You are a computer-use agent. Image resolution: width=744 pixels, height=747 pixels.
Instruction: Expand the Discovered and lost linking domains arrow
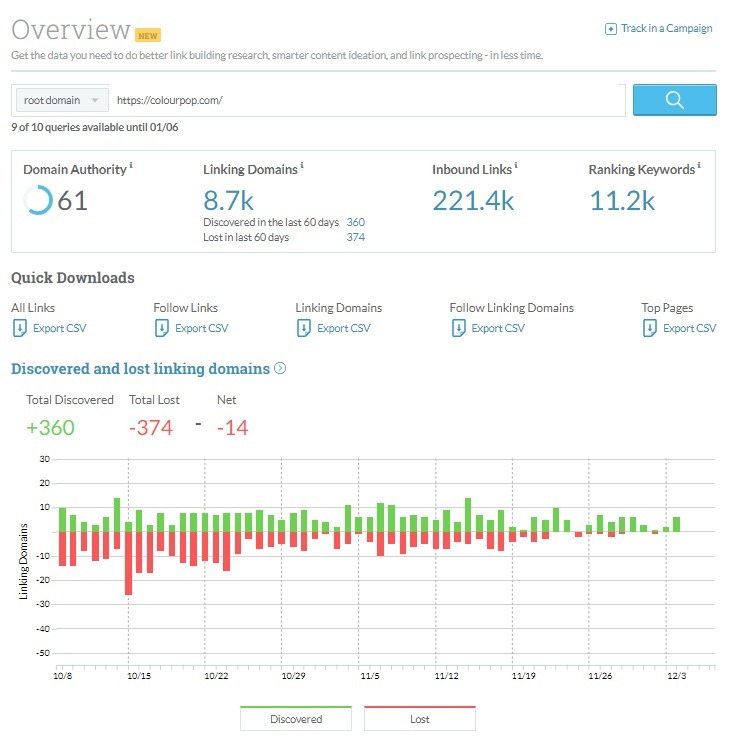[x=280, y=368]
